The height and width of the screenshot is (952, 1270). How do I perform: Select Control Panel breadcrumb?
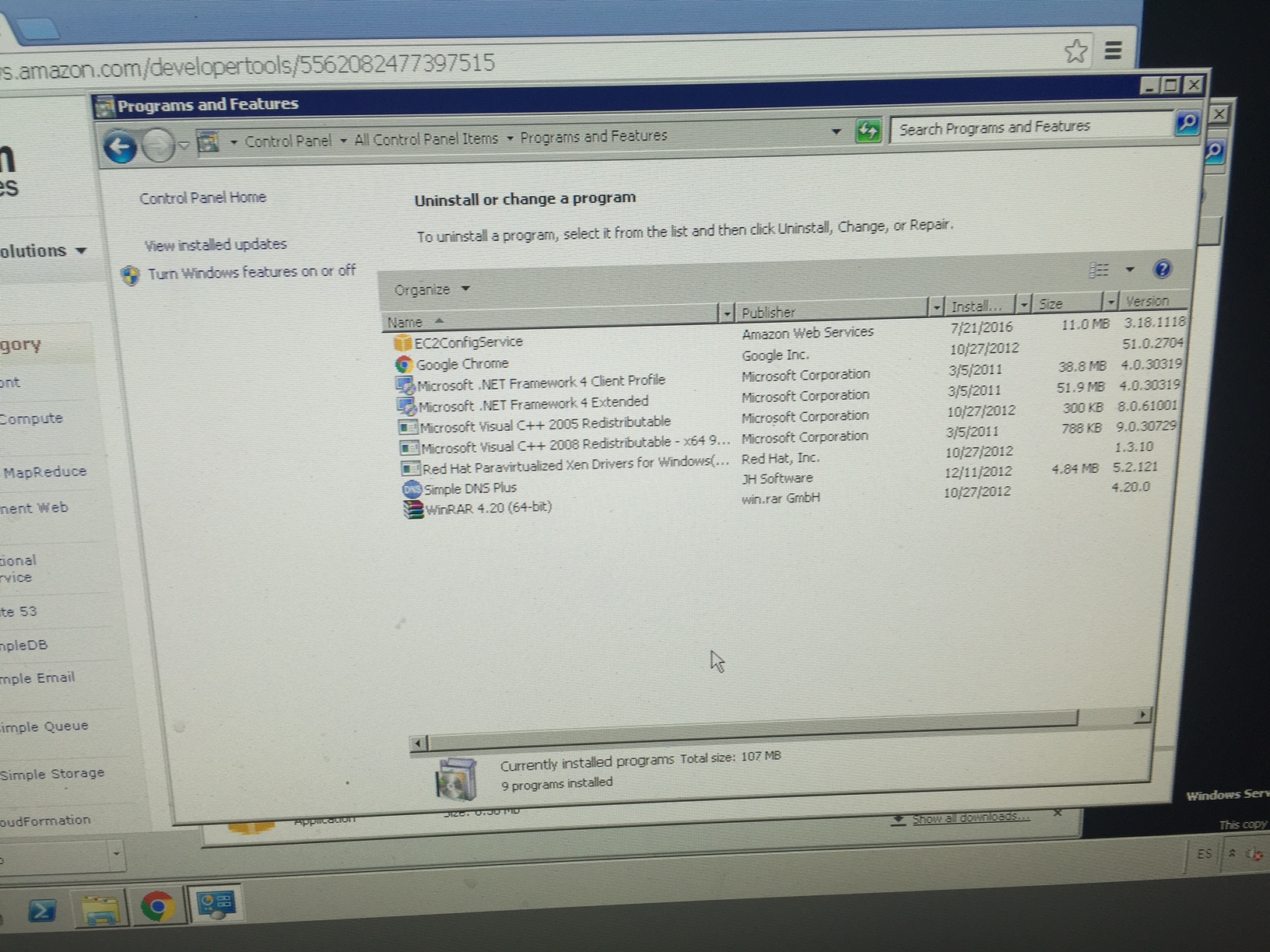pyautogui.click(x=288, y=141)
